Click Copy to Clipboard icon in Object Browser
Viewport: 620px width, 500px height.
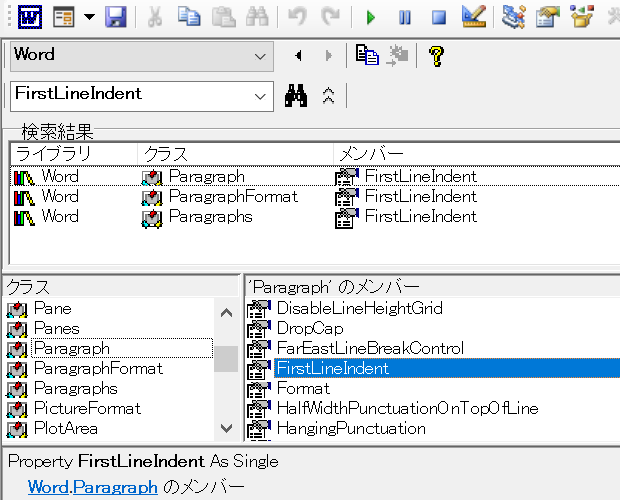coord(367,55)
